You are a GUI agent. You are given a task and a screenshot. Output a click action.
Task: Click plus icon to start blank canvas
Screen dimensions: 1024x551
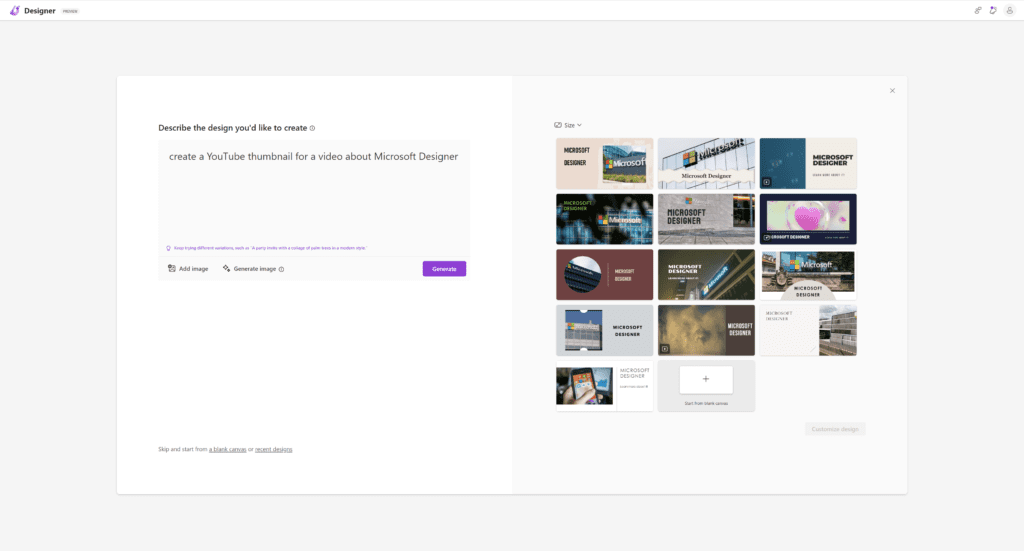[706, 379]
